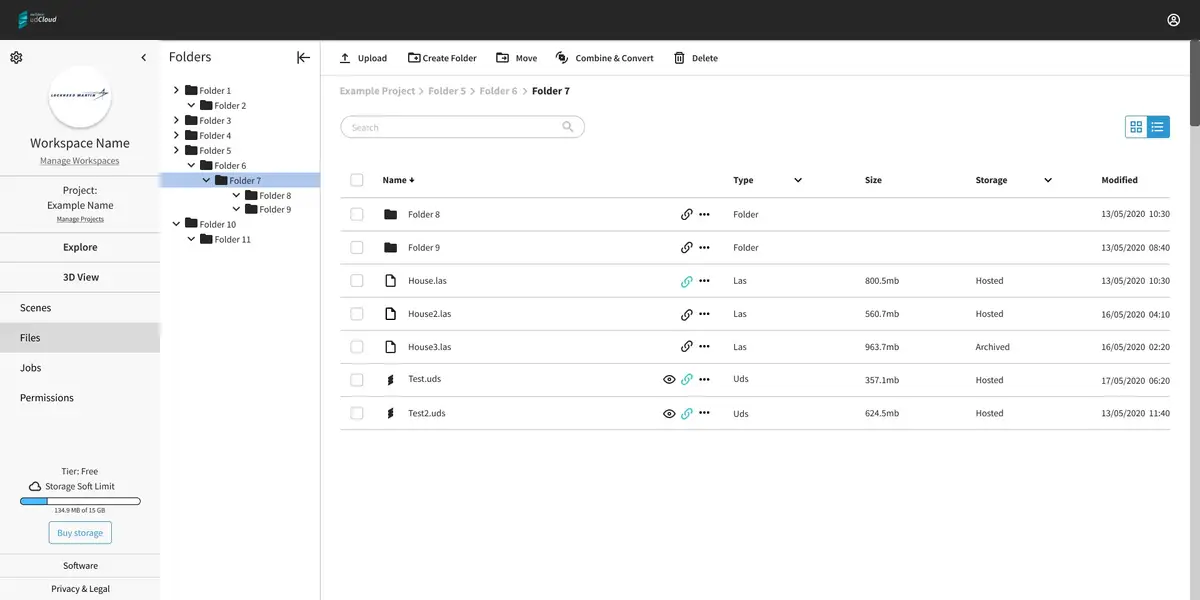Click the link icon for Test.uds
This screenshot has height=600, width=1200.
687,380
